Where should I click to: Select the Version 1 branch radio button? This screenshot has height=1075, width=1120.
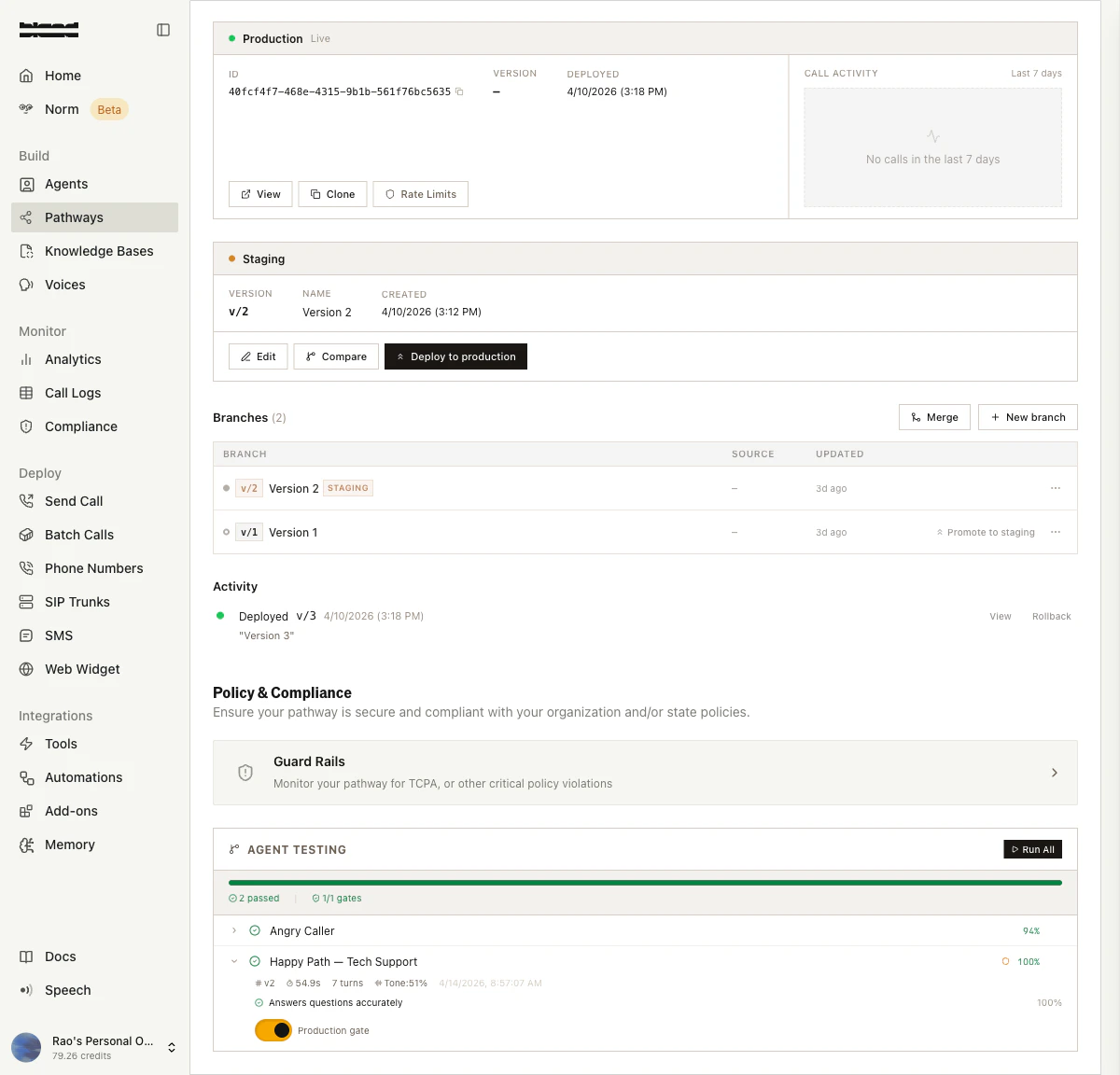(x=224, y=532)
